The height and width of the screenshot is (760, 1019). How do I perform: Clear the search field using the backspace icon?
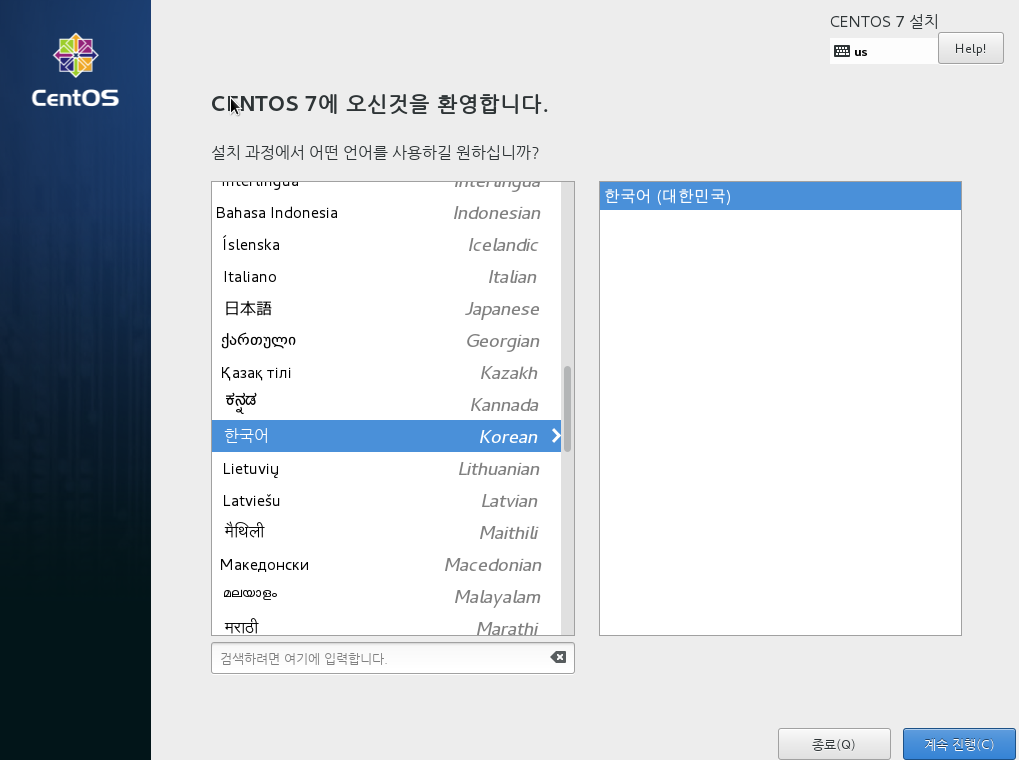coord(558,657)
